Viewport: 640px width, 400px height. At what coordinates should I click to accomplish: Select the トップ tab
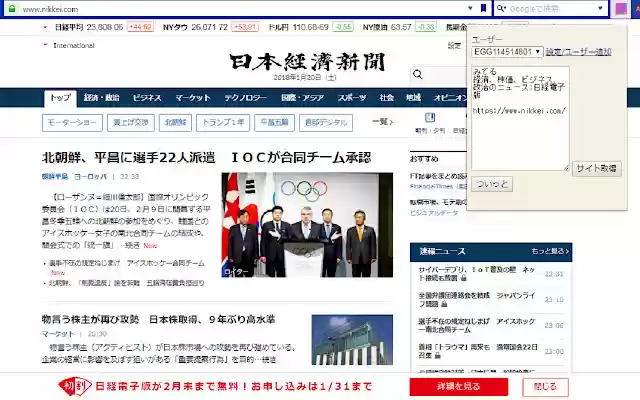tap(60, 98)
